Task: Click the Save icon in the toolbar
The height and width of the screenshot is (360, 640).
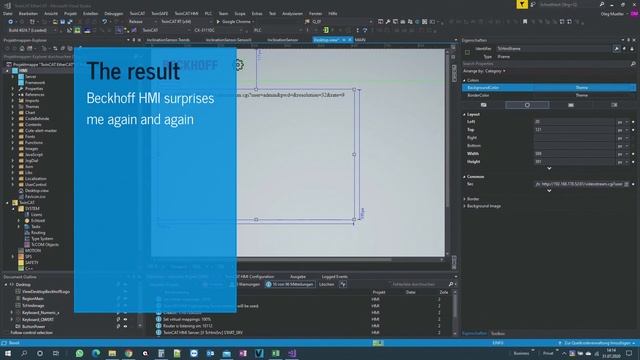Action: [x=62, y=22]
